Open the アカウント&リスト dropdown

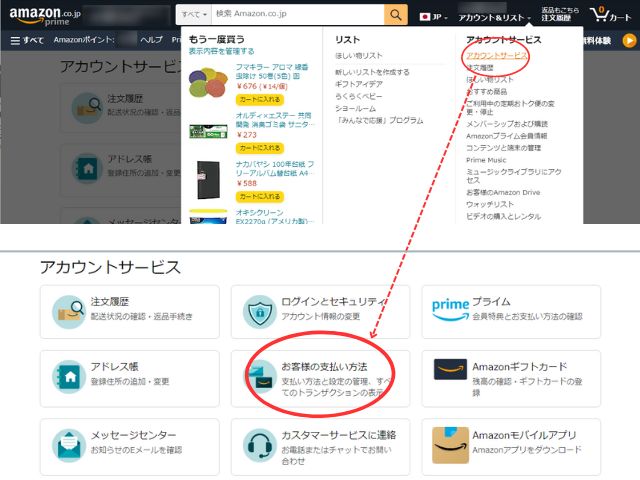tap(494, 18)
